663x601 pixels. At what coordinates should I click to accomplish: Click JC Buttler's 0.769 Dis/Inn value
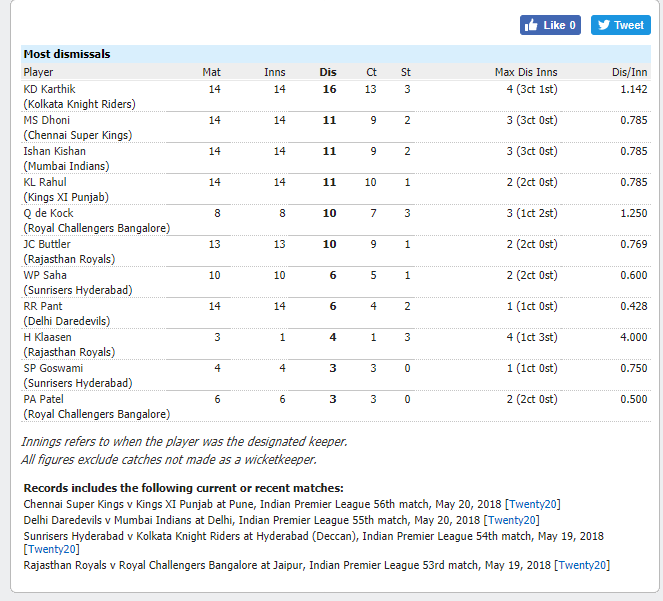point(634,244)
